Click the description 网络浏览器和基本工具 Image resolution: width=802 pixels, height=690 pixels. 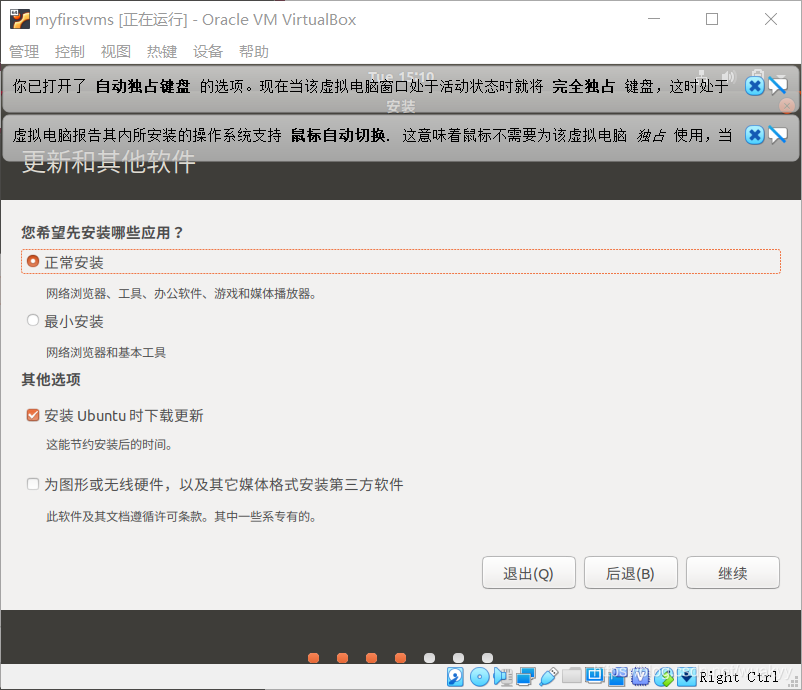point(106,352)
